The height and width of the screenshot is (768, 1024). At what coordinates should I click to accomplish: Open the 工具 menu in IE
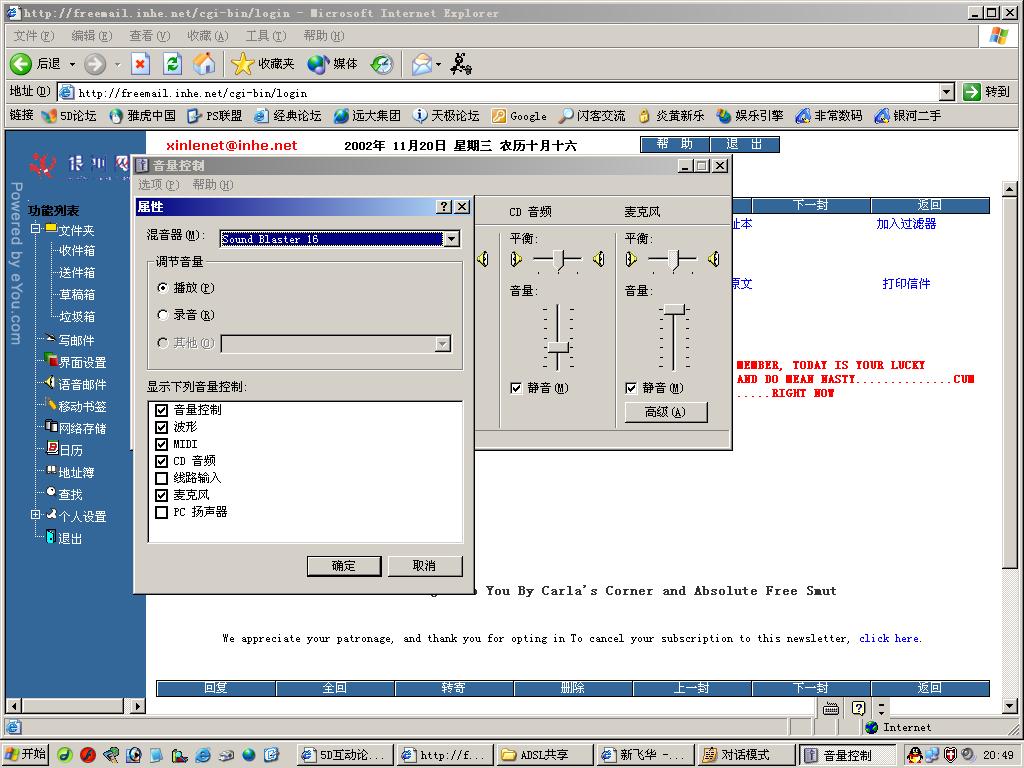[x=265, y=36]
